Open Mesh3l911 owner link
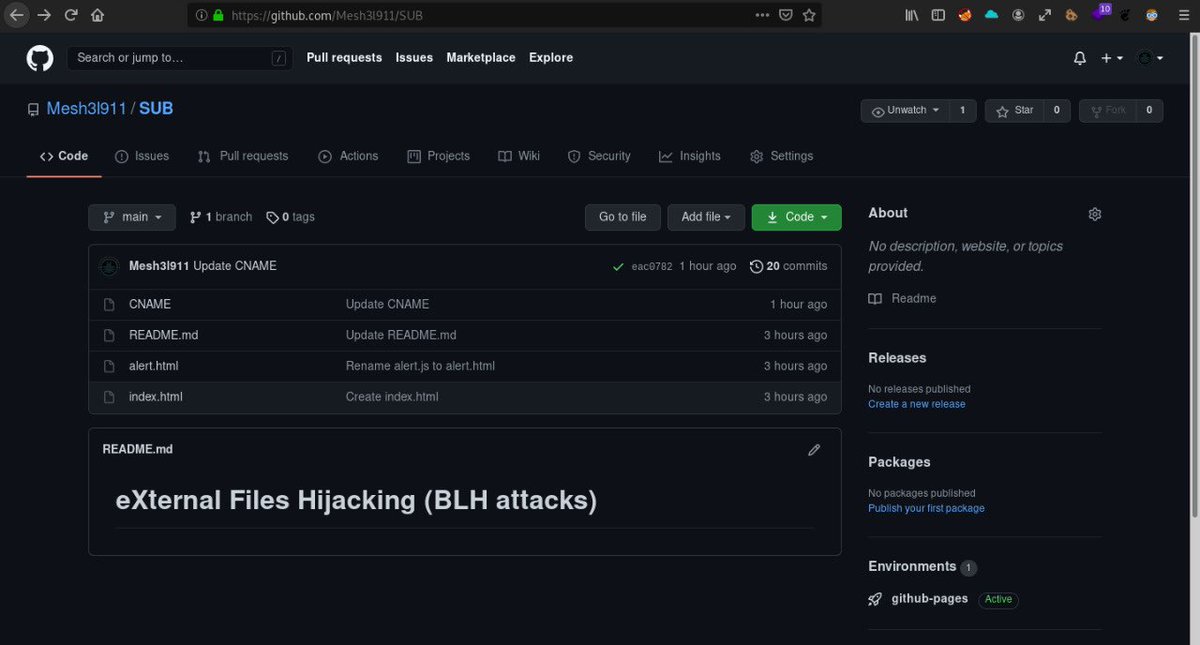This screenshot has width=1200, height=645. [x=86, y=108]
